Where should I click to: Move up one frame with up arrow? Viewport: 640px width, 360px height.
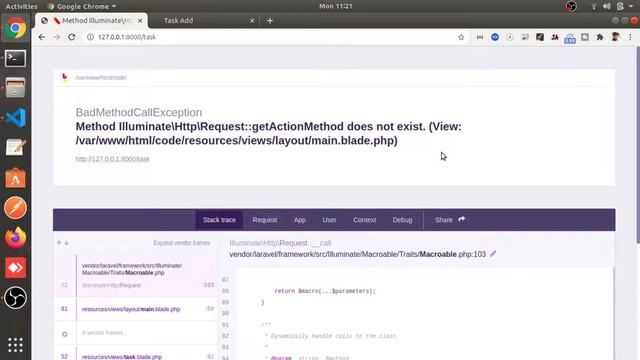click(59, 243)
